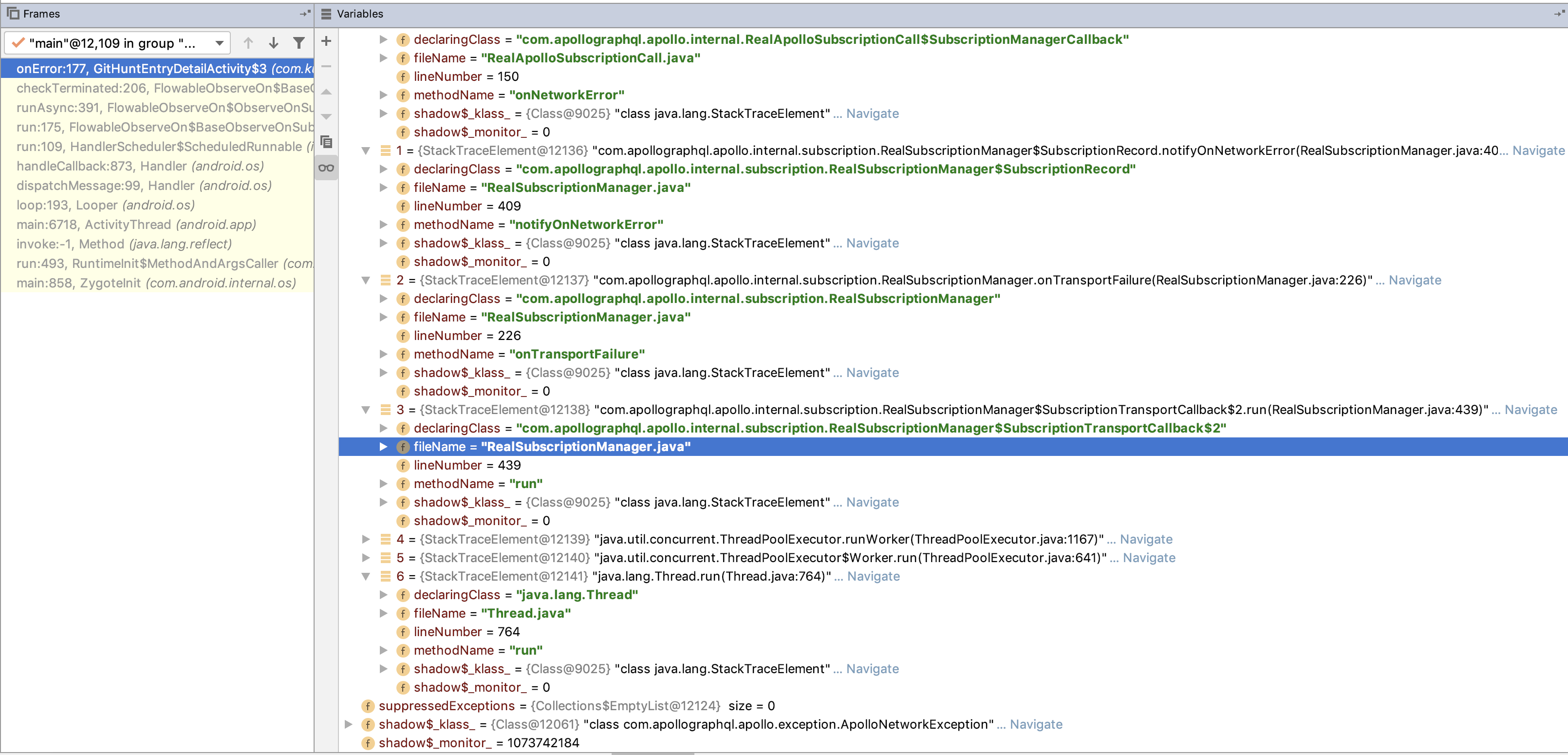The width and height of the screenshot is (1568, 755).
Task: Collapse StackTraceElement 3 disclosure triangle
Action: (x=365, y=410)
